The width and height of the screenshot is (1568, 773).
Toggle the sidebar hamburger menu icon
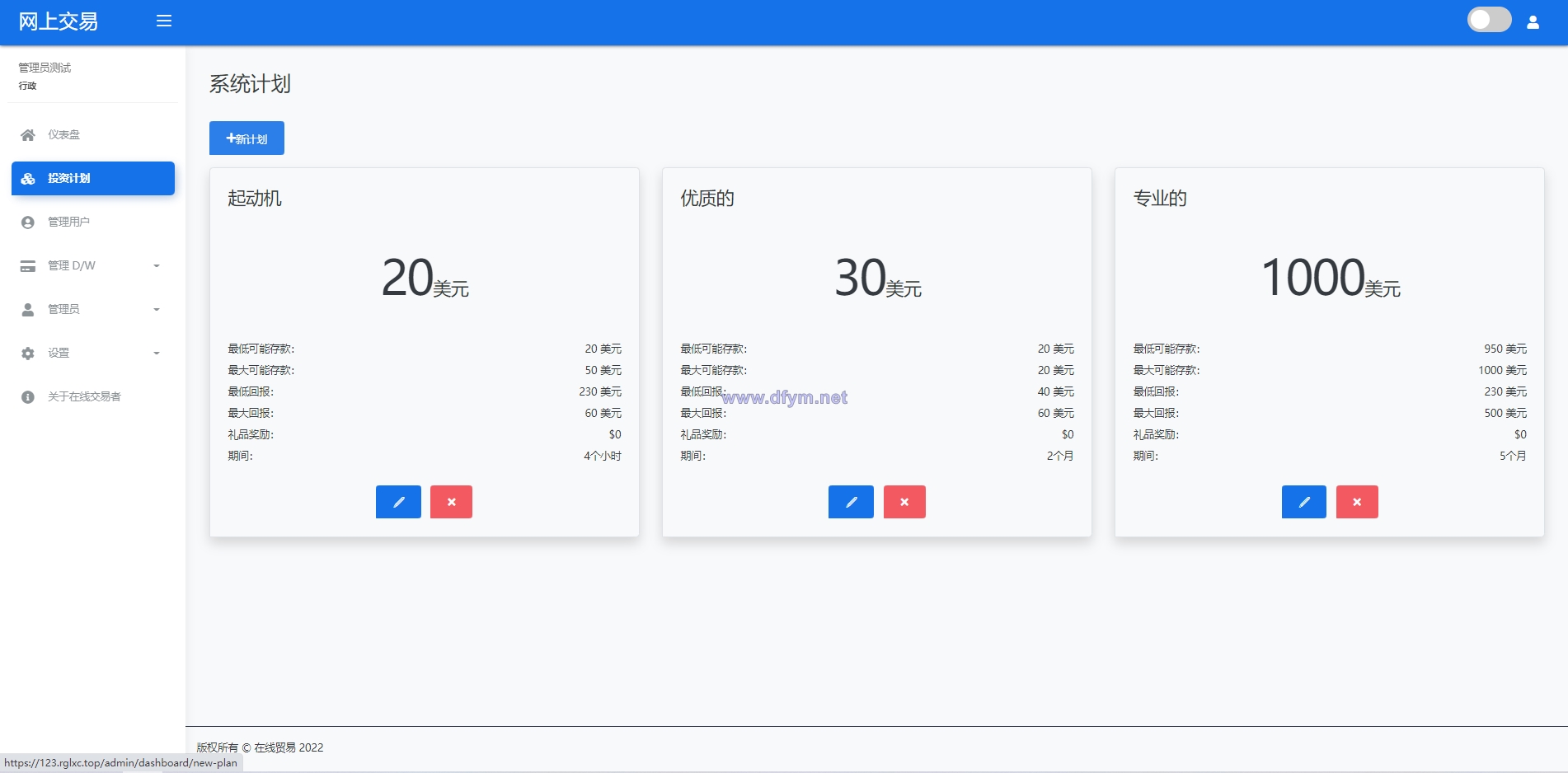click(164, 21)
